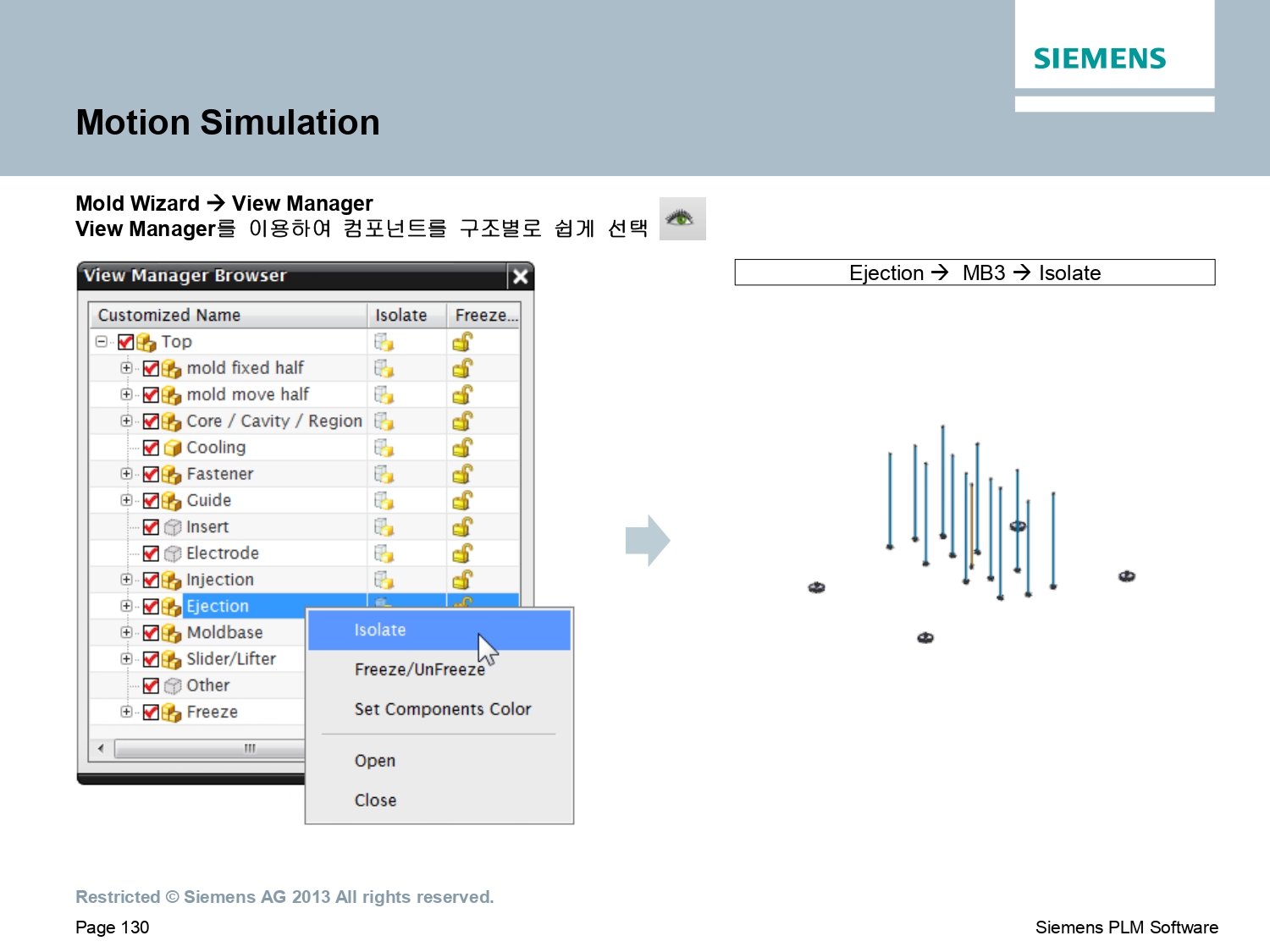Toggle freeze lock for Cooling
Image resolution: width=1270 pixels, height=952 pixels.
pos(462,448)
